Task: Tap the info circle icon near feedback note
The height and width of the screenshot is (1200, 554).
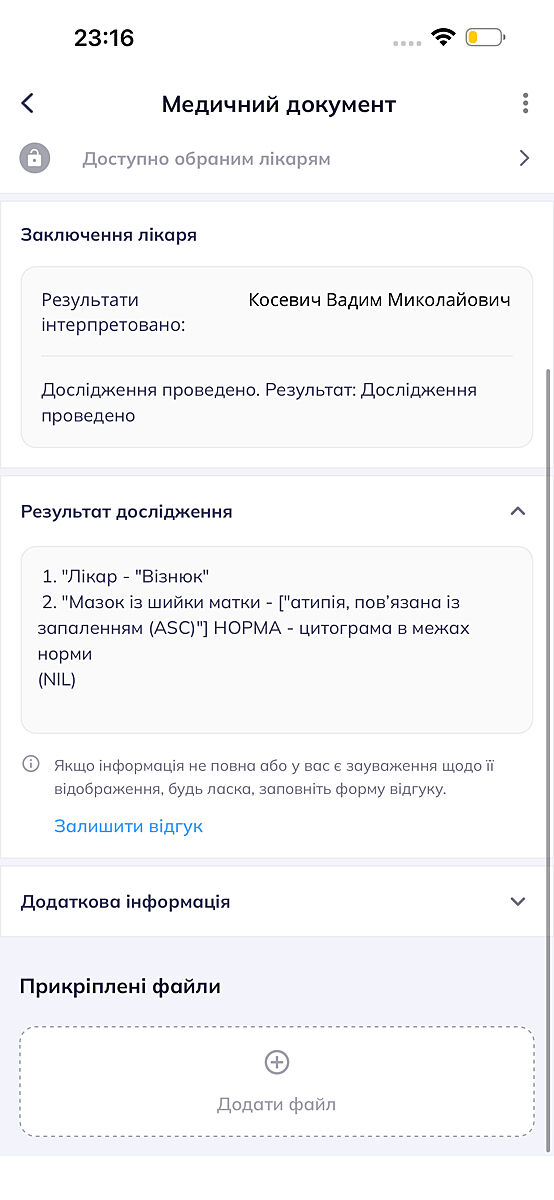Action: click(32, 765)
